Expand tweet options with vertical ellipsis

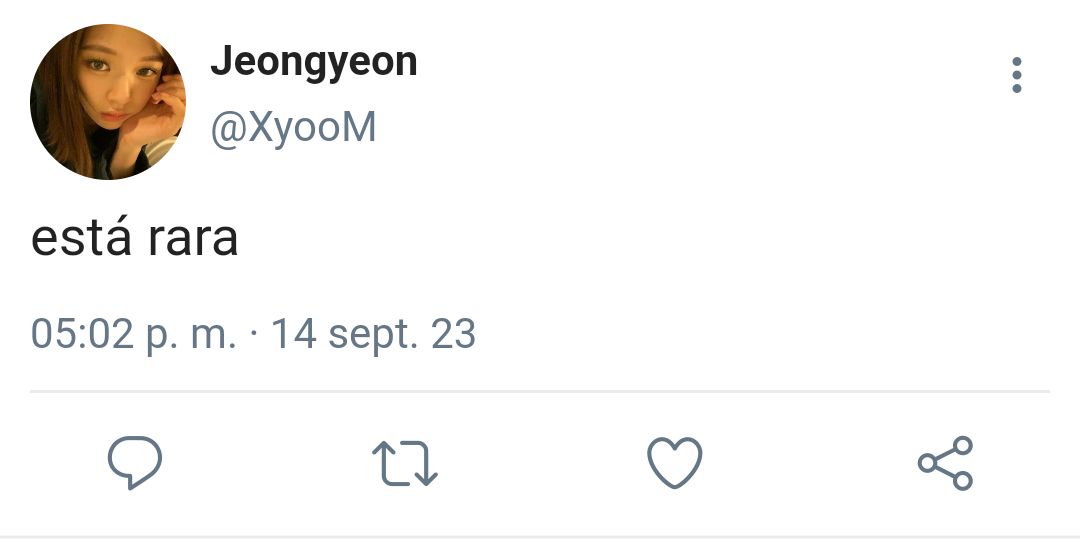click(x=1017, y=75)
